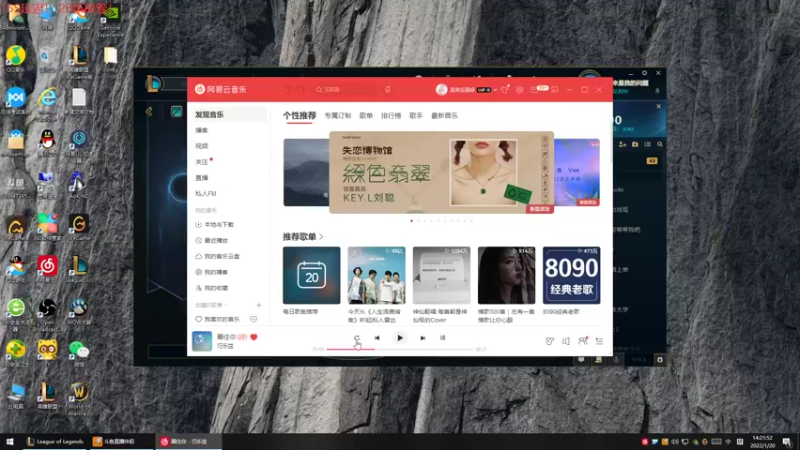Open 直播 in the sidebar
Viewport: 800px width, 450px height.
click(202, 178)
